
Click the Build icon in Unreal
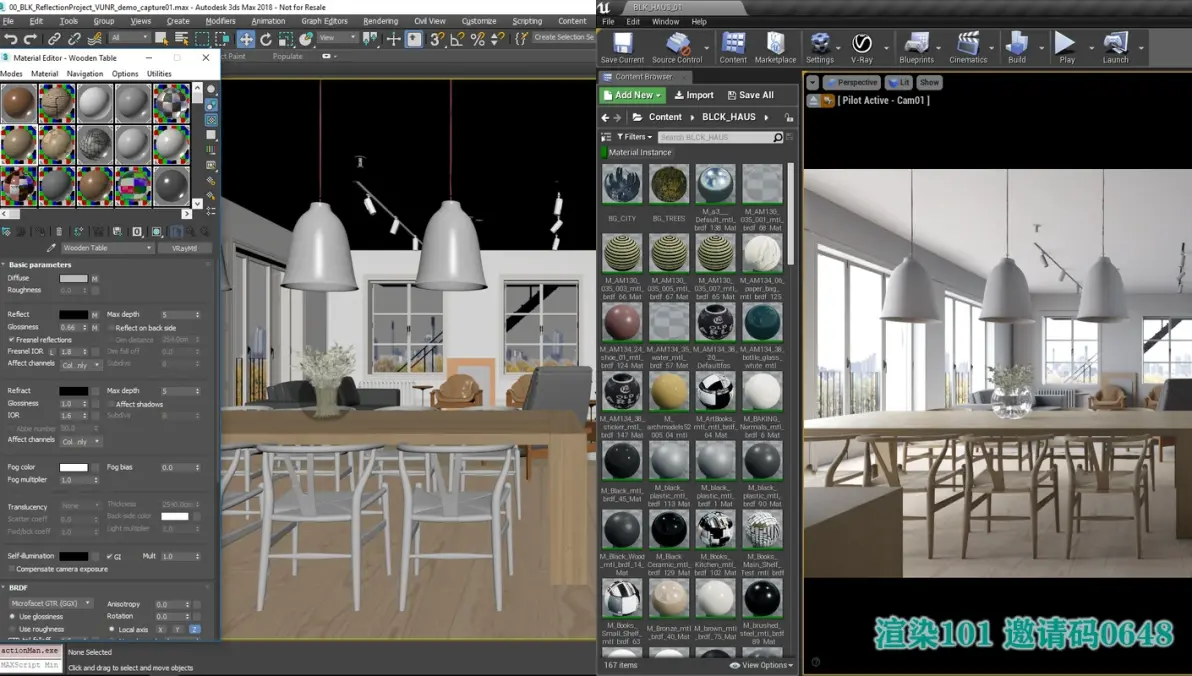pos(1016,47)
